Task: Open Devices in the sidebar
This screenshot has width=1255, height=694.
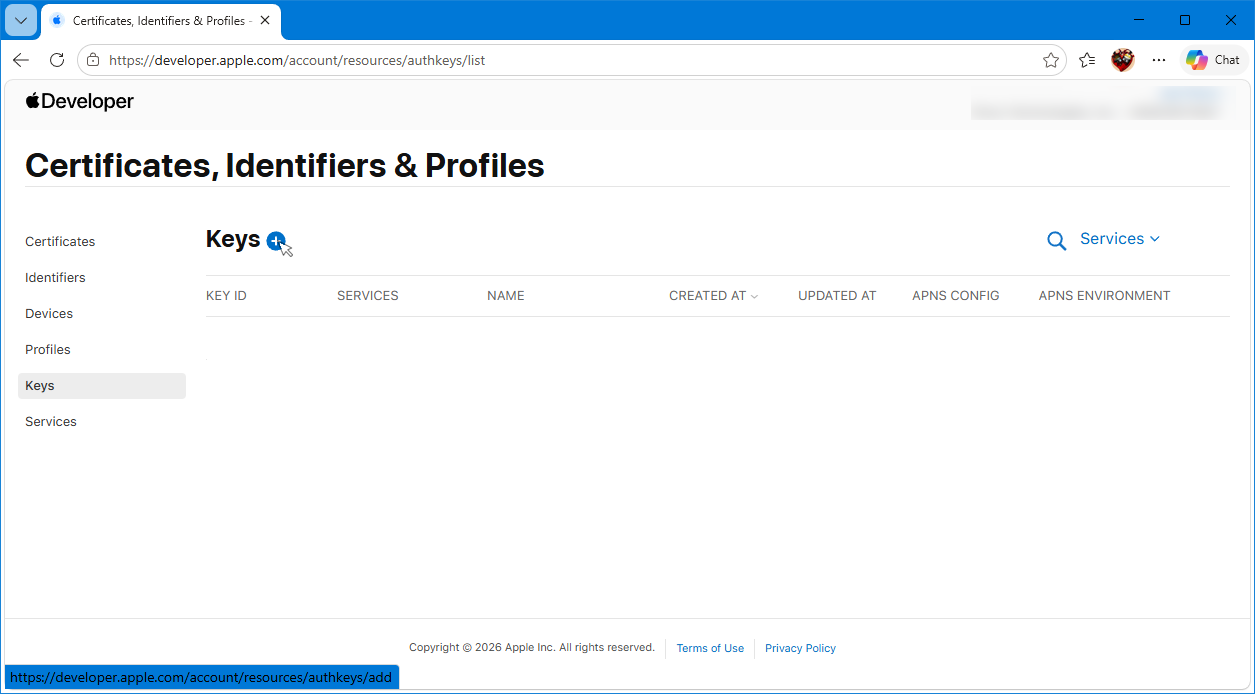Action: point(49,314)
